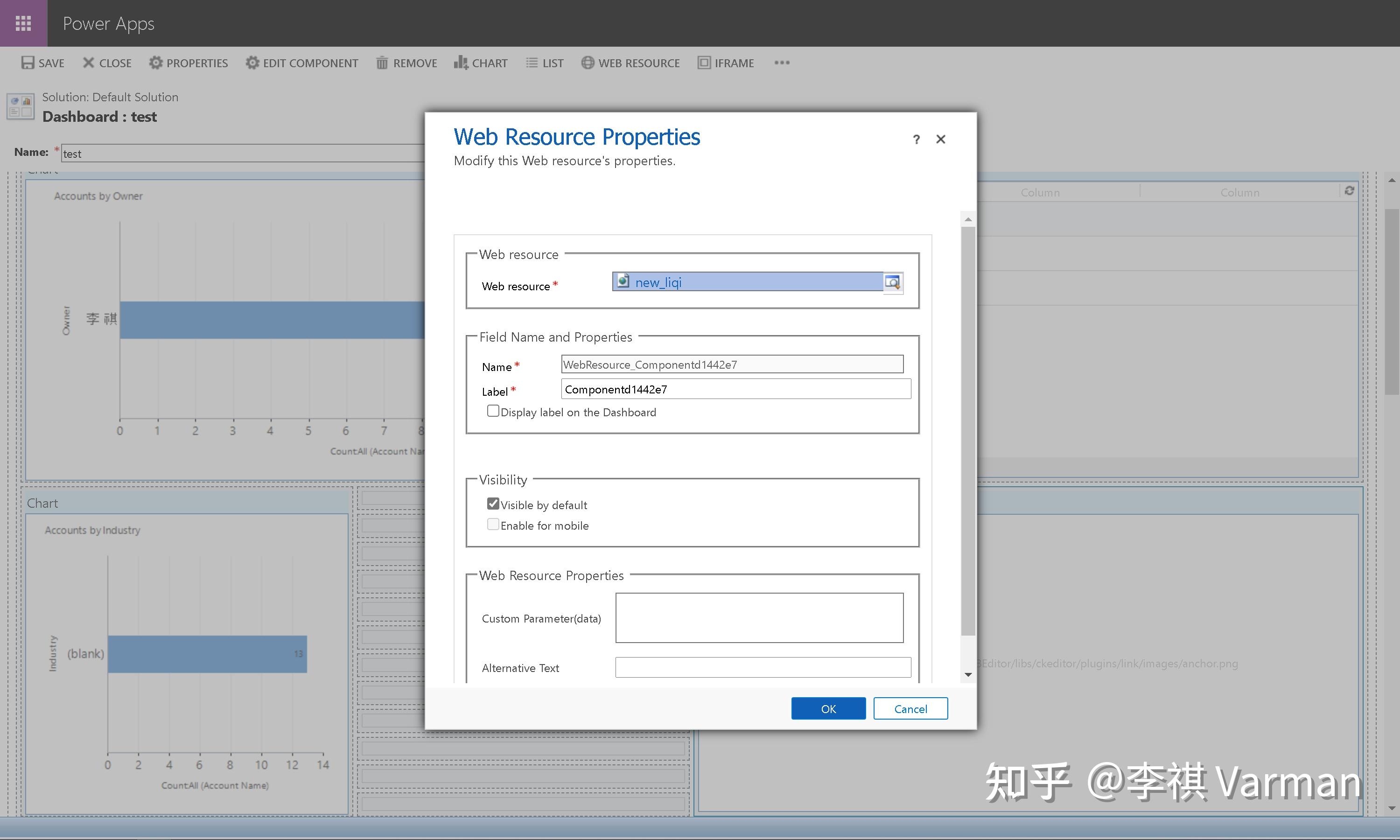Screen dimensions: 1400x840
Task: Refresh the list component at top right
Action: pyautogui.click(x=1350, y=191)
